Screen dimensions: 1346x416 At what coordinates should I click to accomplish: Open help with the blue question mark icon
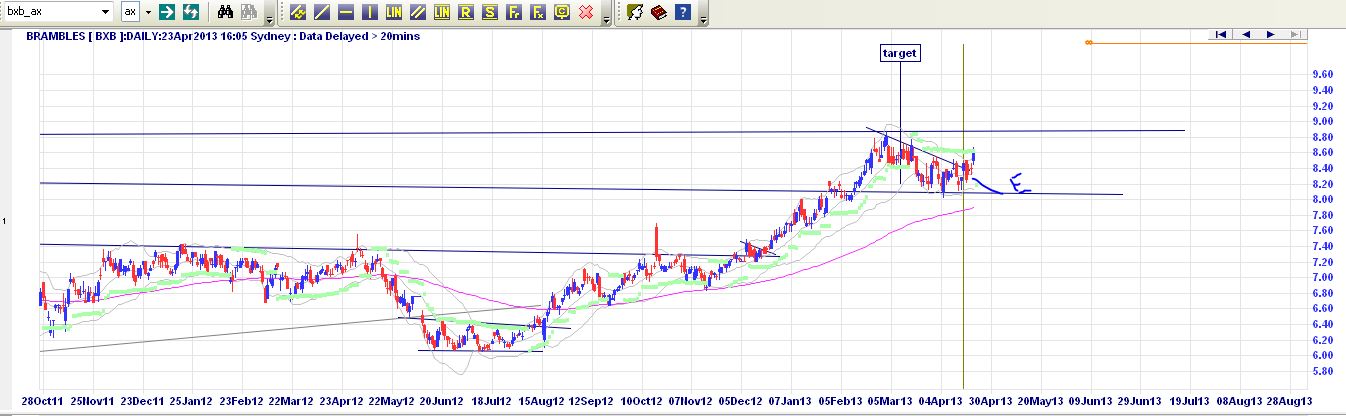[x=682, y=12]
